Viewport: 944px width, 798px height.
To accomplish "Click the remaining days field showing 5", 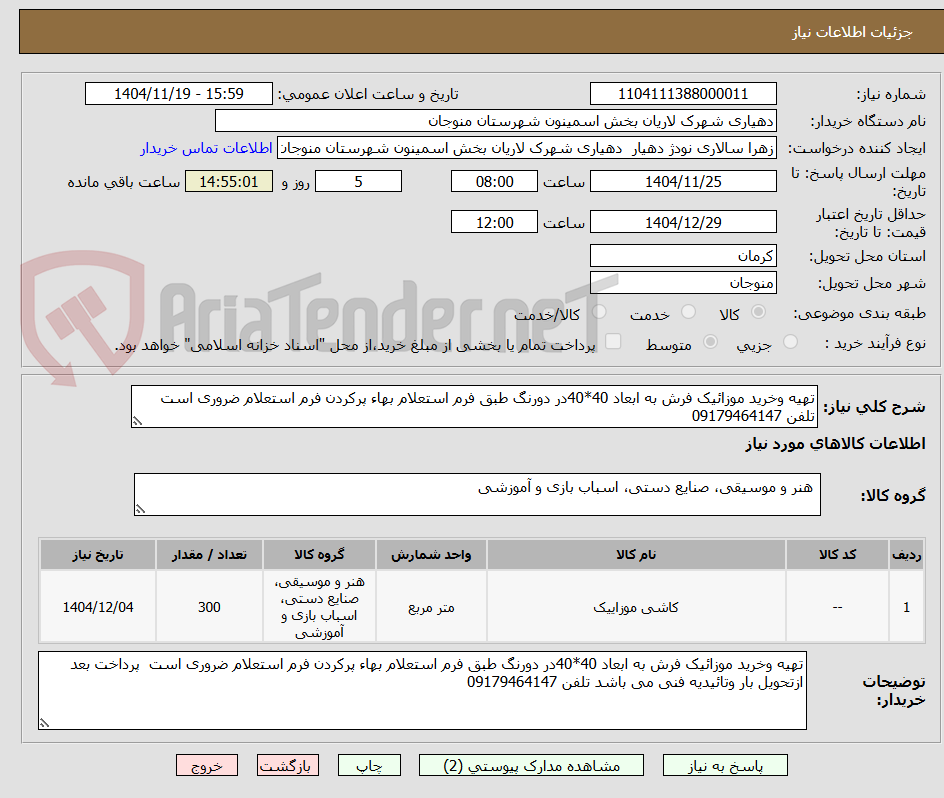I will 358,181.
